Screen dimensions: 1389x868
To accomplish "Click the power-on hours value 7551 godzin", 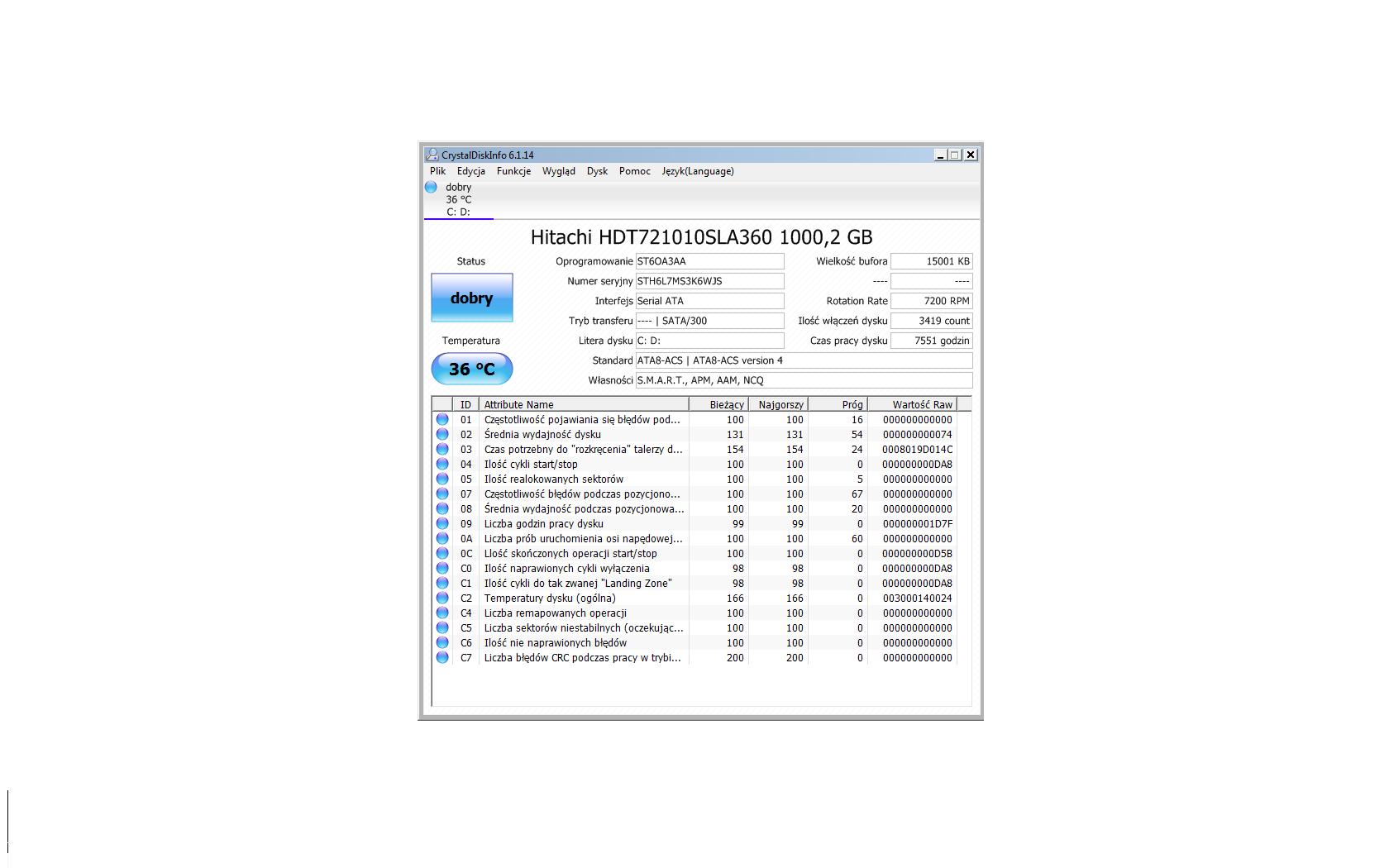I will pos(932,341).
